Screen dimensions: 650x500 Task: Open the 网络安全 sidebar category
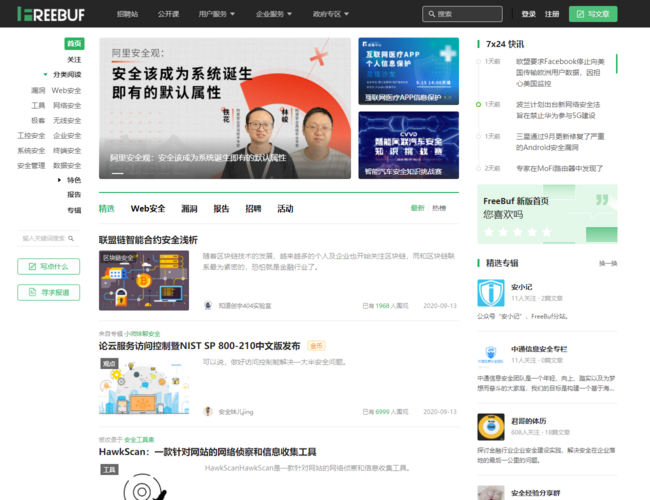pyautogui.click(x=67, y=105)
